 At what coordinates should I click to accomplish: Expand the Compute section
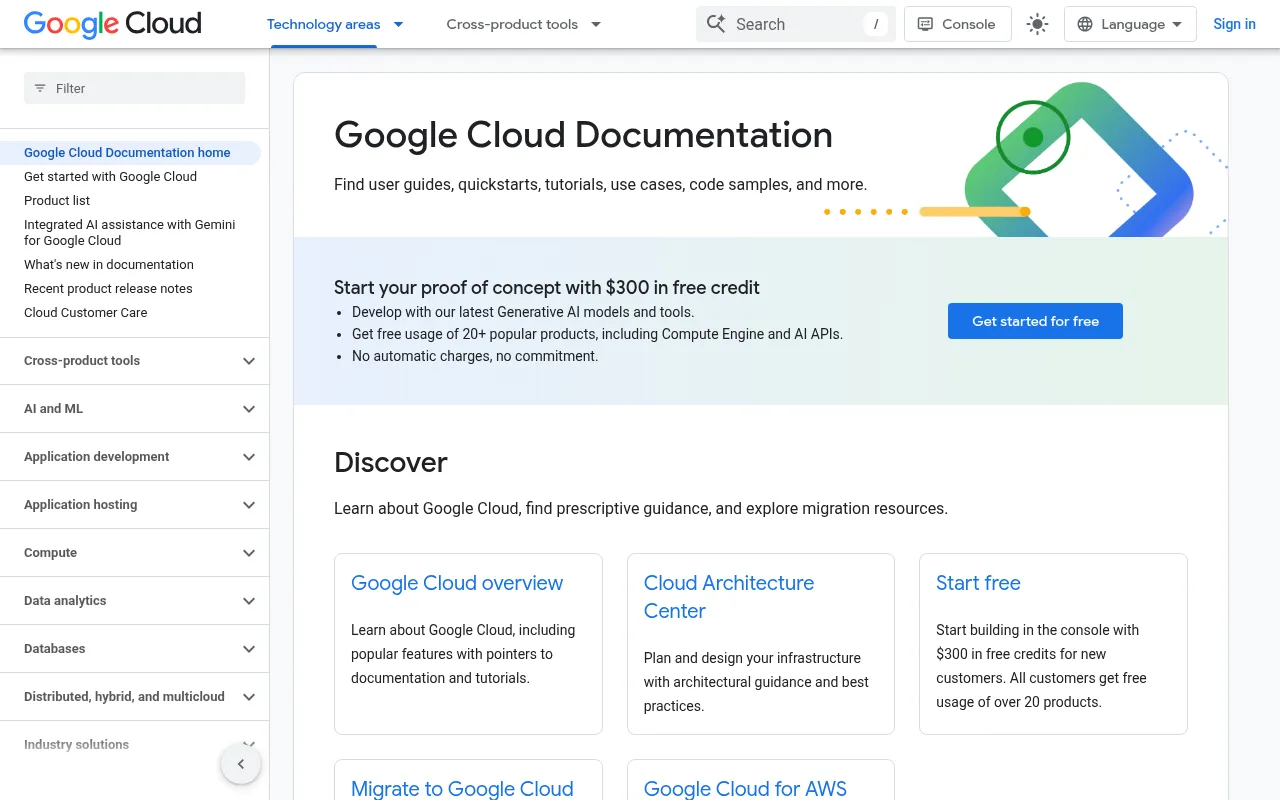pyautogui.click(x=134, y=553)
